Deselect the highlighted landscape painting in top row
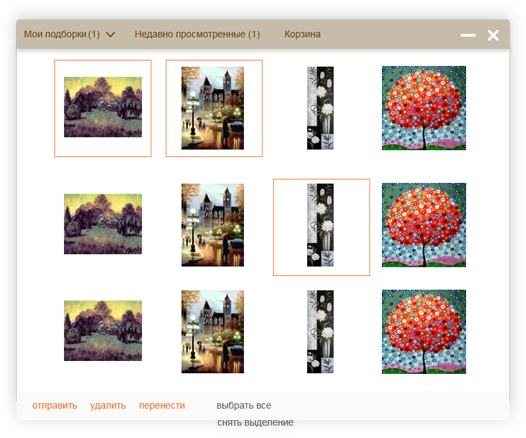The height and width of the screenshot is (438, 526). click(103, 108)
